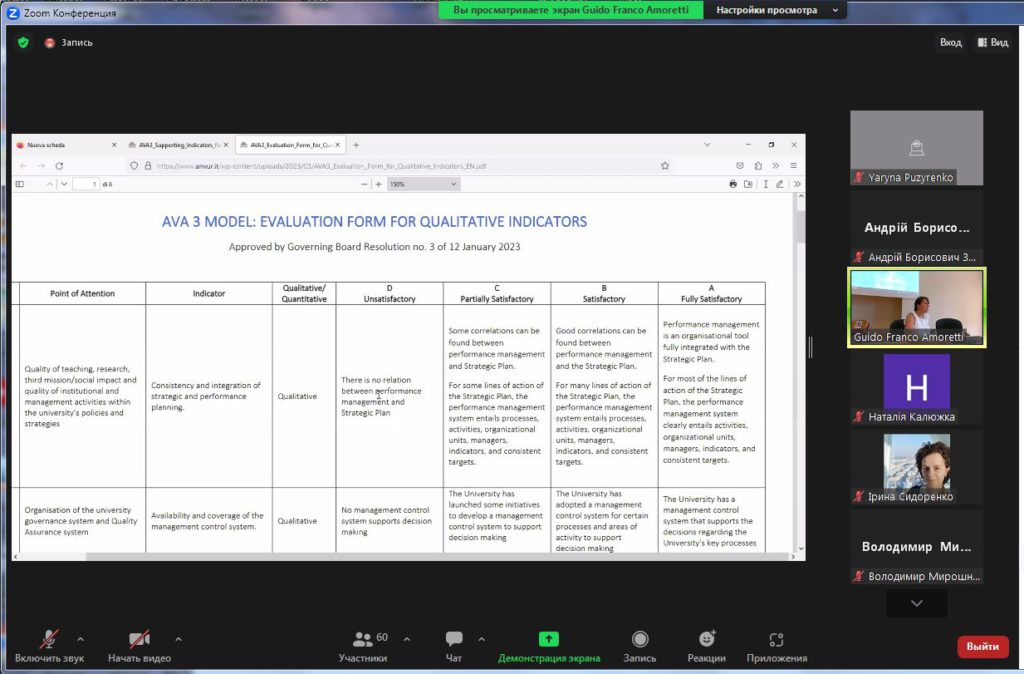Expand video settings arrow beside camera
The width and height of the screenshot is (1024, 674).
click(178, 638)
